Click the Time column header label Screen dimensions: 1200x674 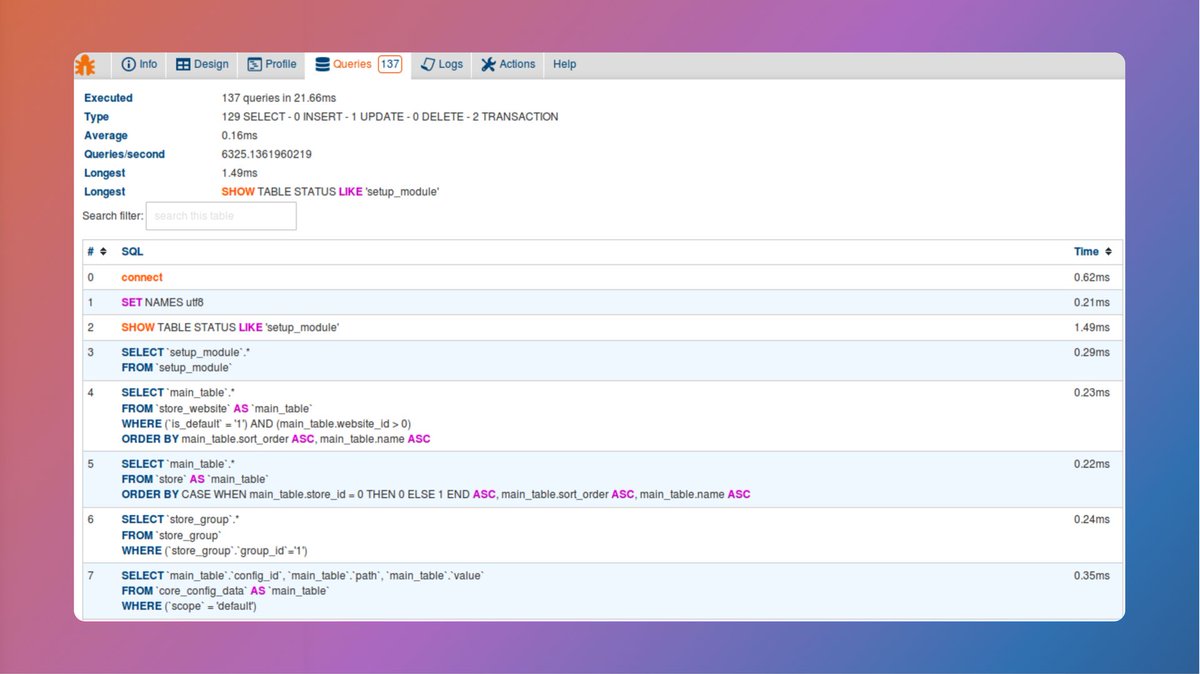click(1086, 252)
